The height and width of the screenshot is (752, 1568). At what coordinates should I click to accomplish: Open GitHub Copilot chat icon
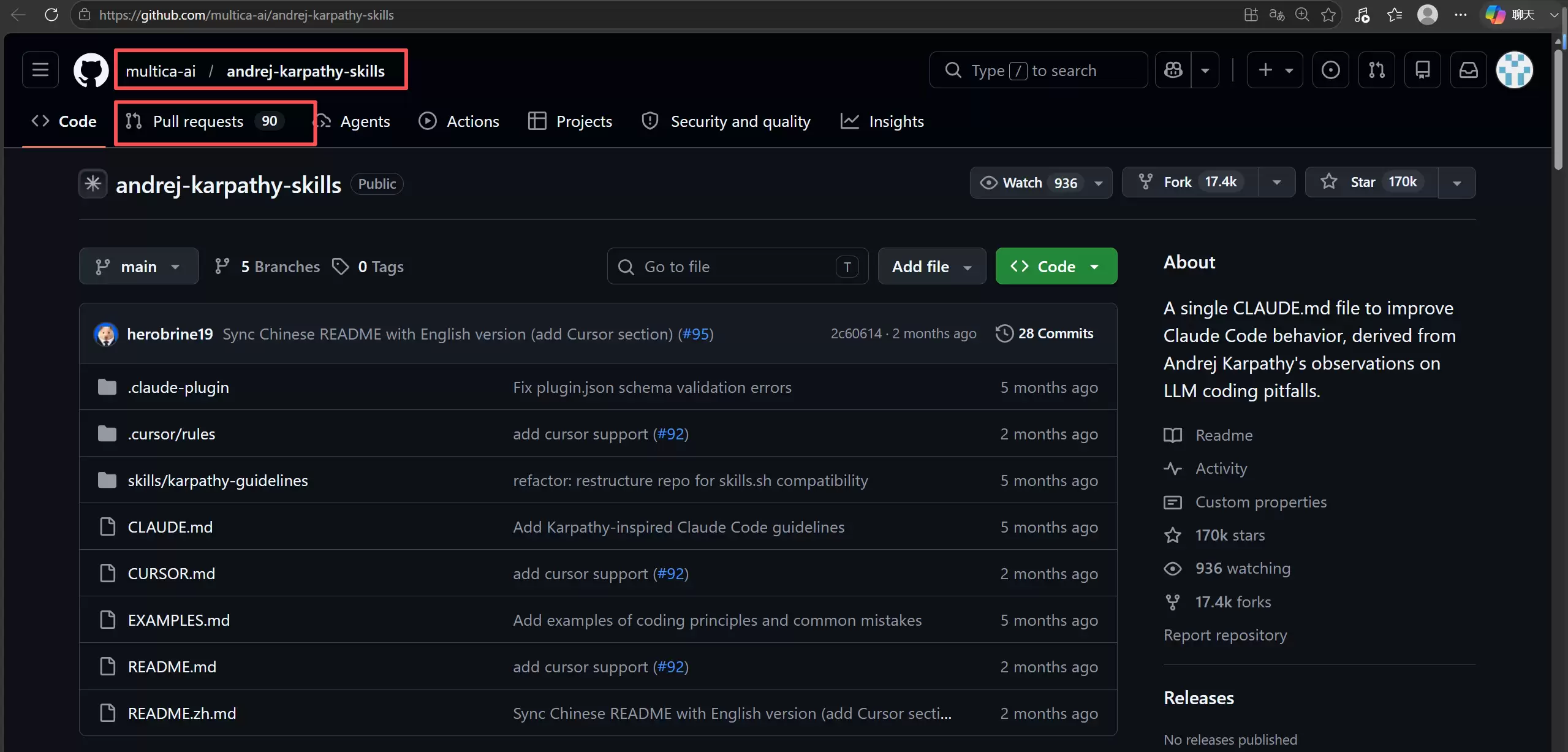1173,70
